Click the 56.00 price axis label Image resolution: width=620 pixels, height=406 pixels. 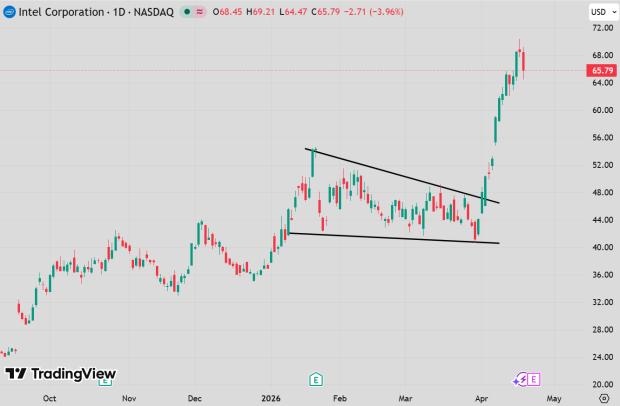pyautogui.click(x=603, y=138)
